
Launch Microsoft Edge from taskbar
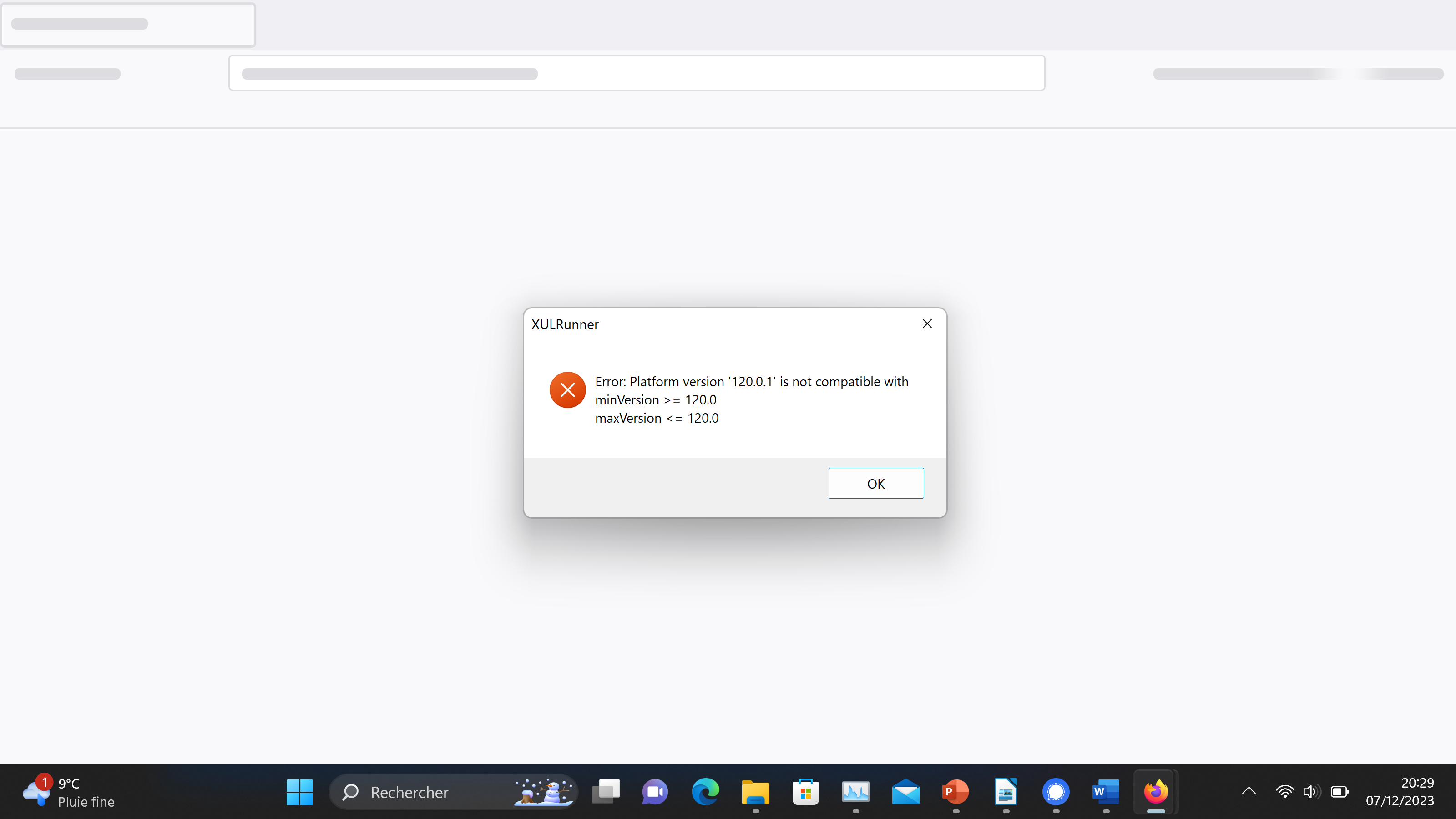[x=705, y=792]
